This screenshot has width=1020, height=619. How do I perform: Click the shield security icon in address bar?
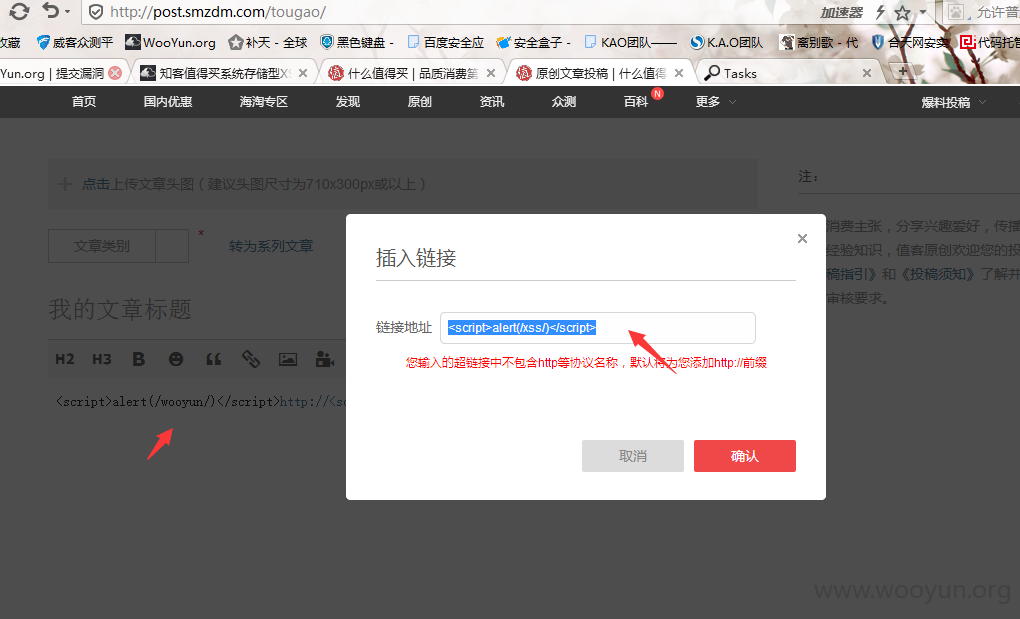tap(96, 12)
